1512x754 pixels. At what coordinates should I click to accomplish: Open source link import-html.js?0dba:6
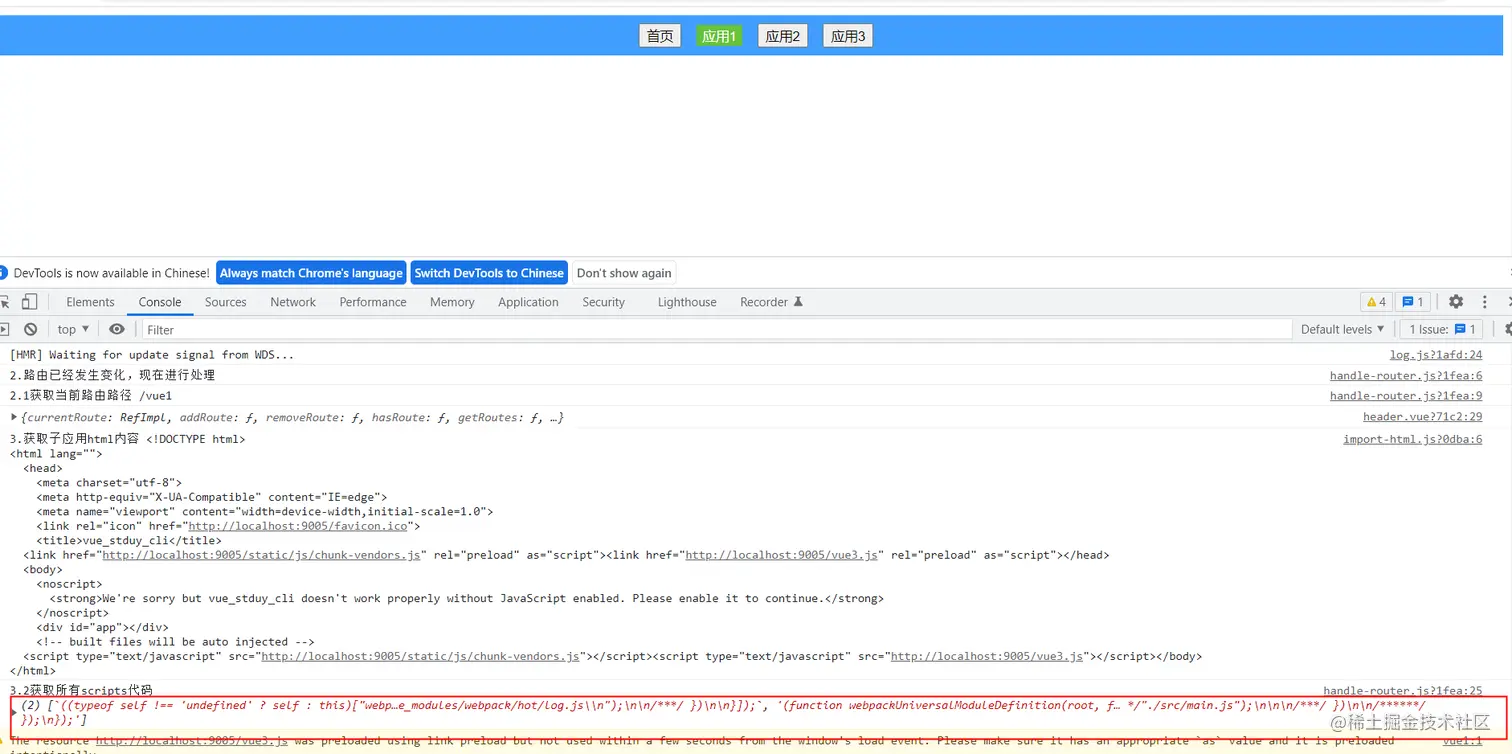coord(1413,439)
